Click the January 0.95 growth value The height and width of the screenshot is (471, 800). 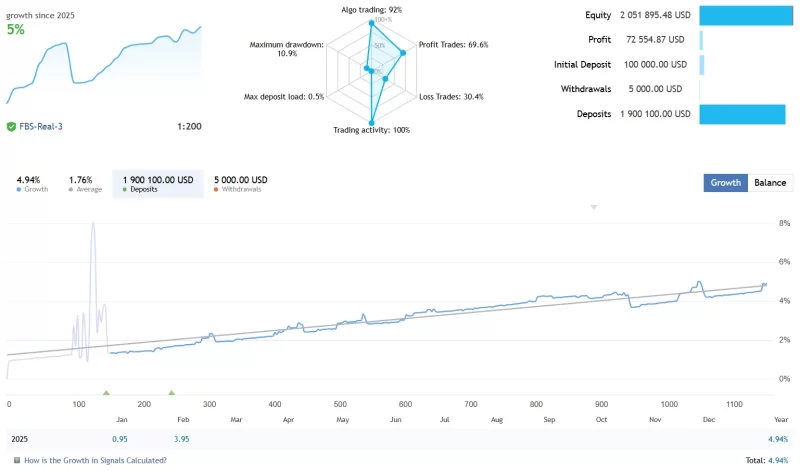[120, 439]
